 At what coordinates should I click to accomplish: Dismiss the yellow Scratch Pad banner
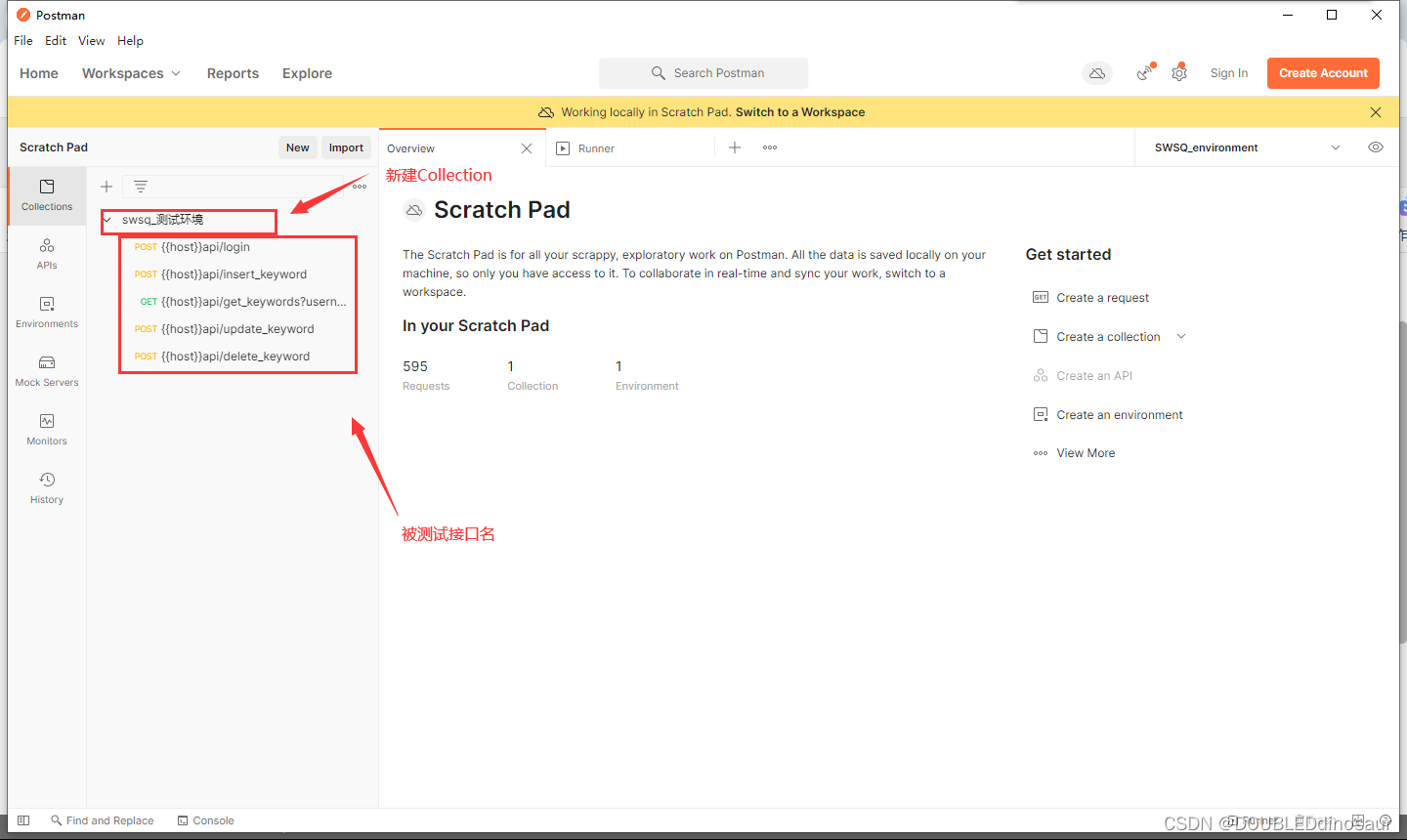[x=1376, y=112]
